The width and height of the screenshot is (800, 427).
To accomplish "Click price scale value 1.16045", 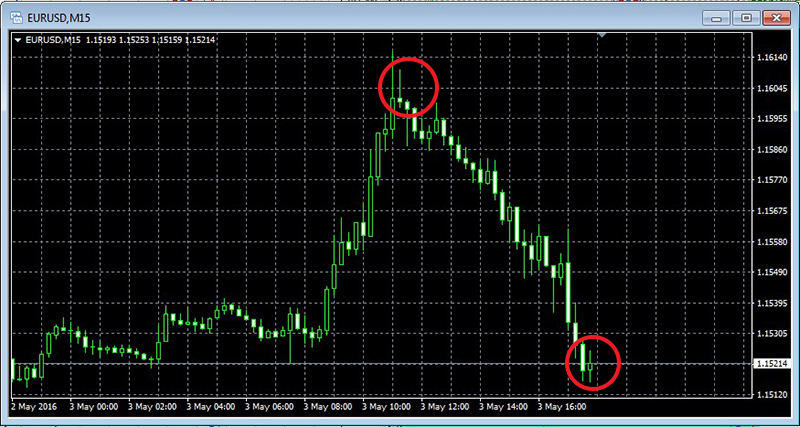I will [770, 88].
